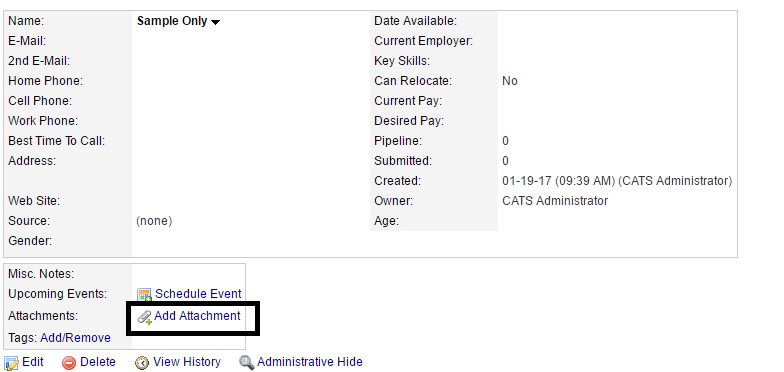Screen dimensions: 784x372
Task: Open the Edit link
Action: pos(33,362)
